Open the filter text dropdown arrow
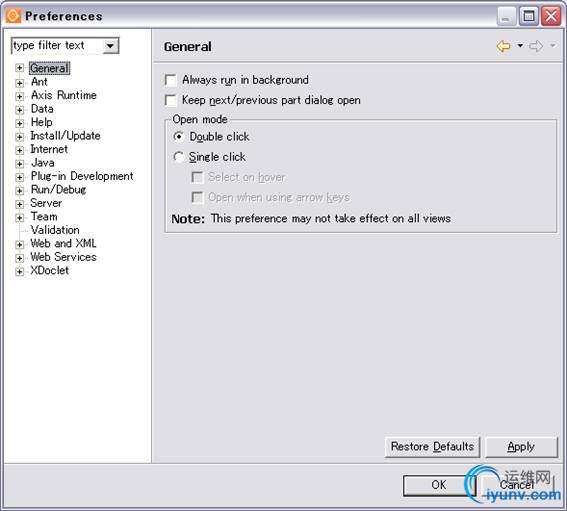 (110, 46)
